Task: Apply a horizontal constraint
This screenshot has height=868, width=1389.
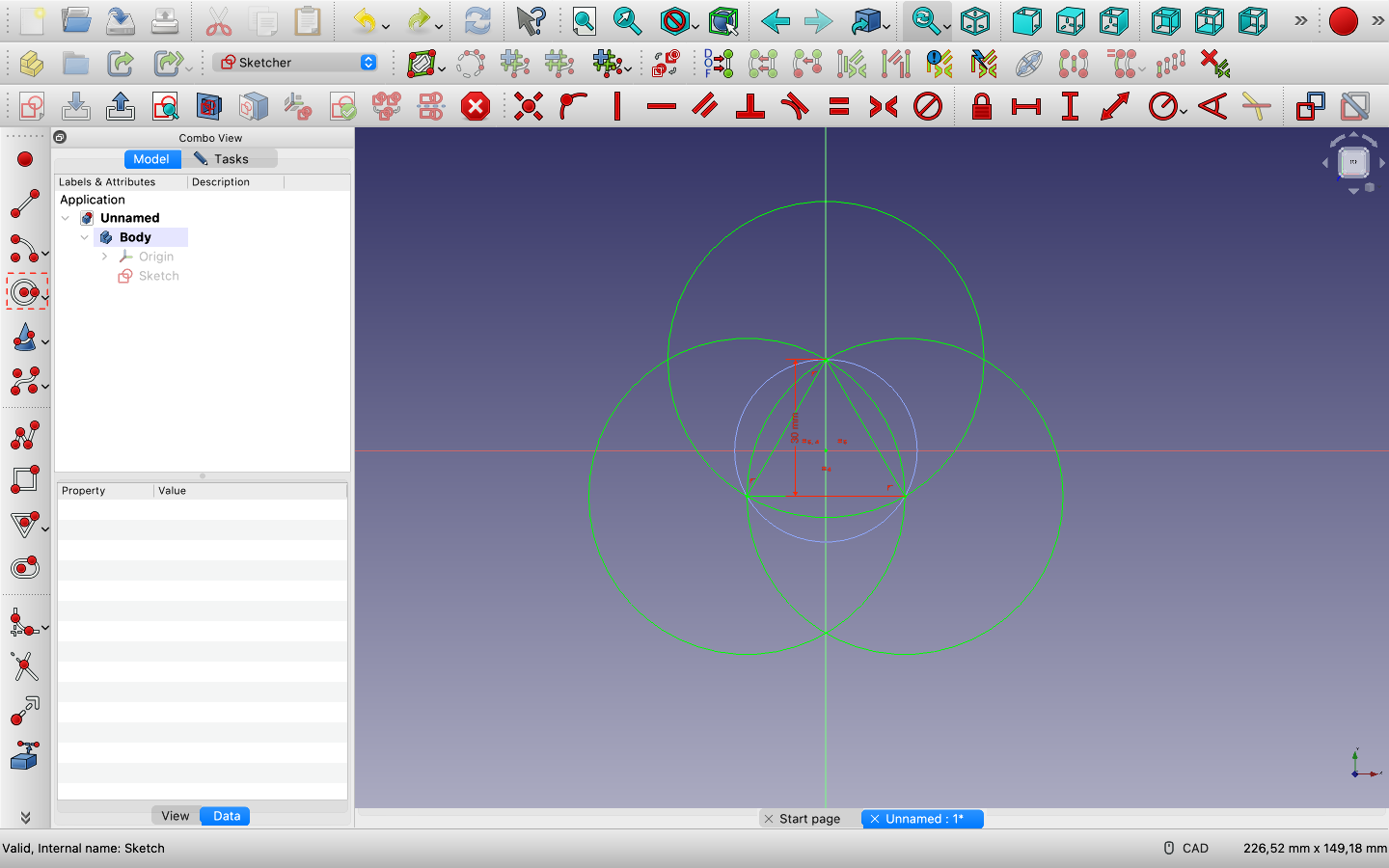Action: (662, 106)
